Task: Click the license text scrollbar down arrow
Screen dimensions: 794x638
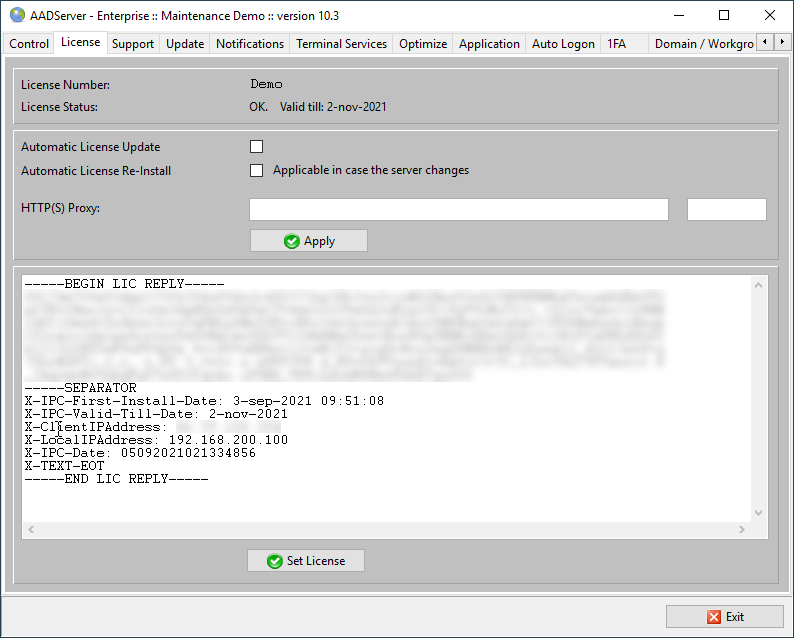Action: [758, 513]
